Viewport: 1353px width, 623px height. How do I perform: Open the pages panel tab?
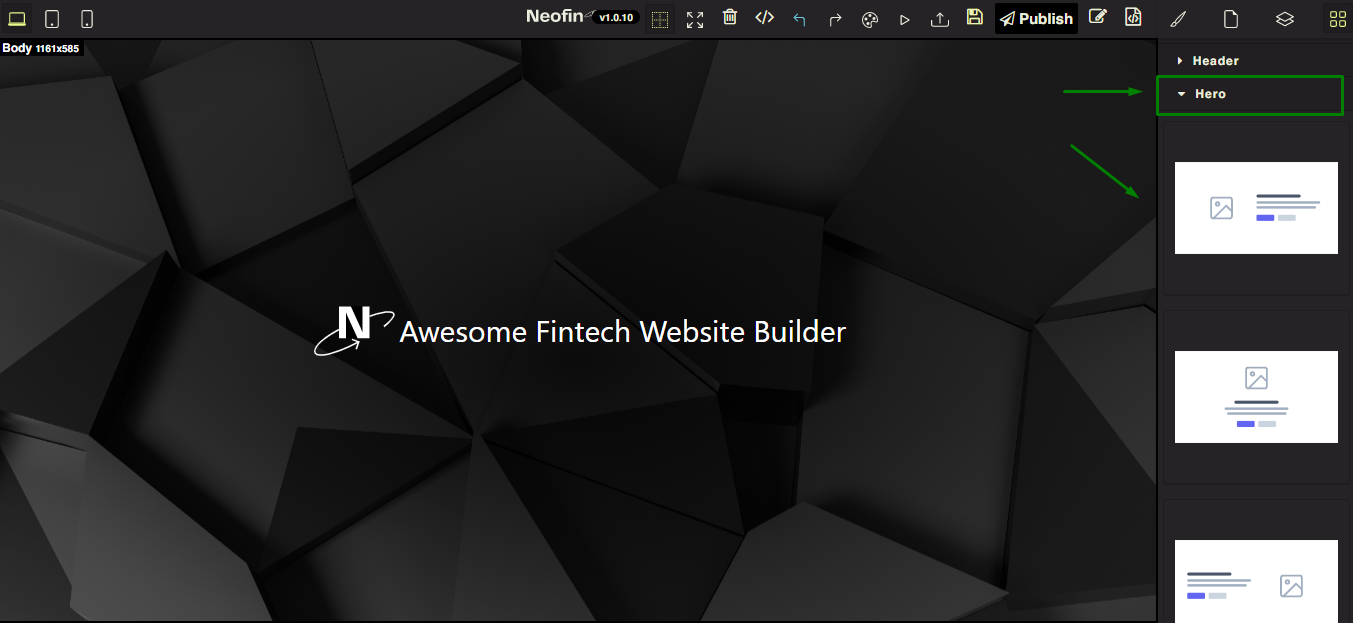point(1232,19)
